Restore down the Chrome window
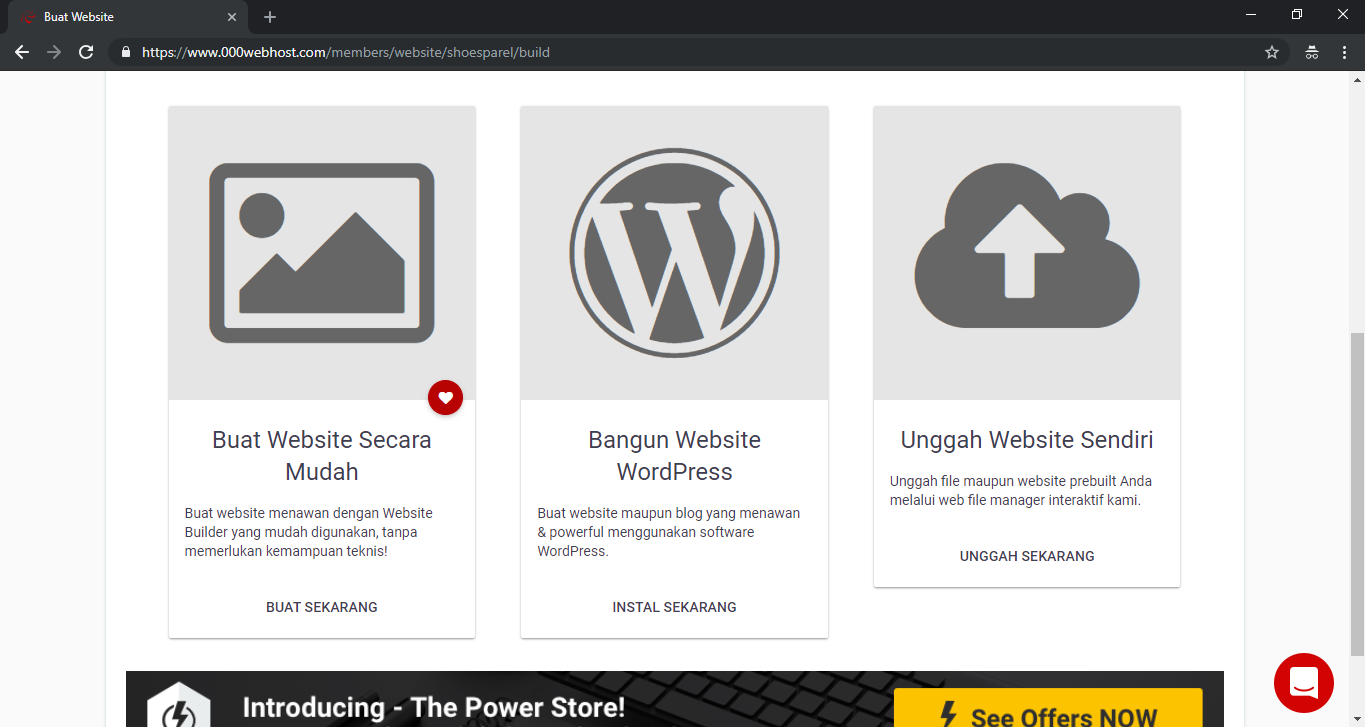Screen dimensions: 1365x727 pos(1297,14)
